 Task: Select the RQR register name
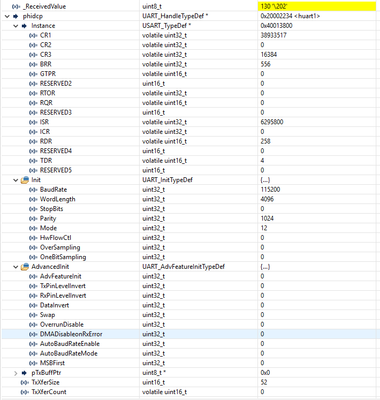pyautogui.click(x=46, y=103)
